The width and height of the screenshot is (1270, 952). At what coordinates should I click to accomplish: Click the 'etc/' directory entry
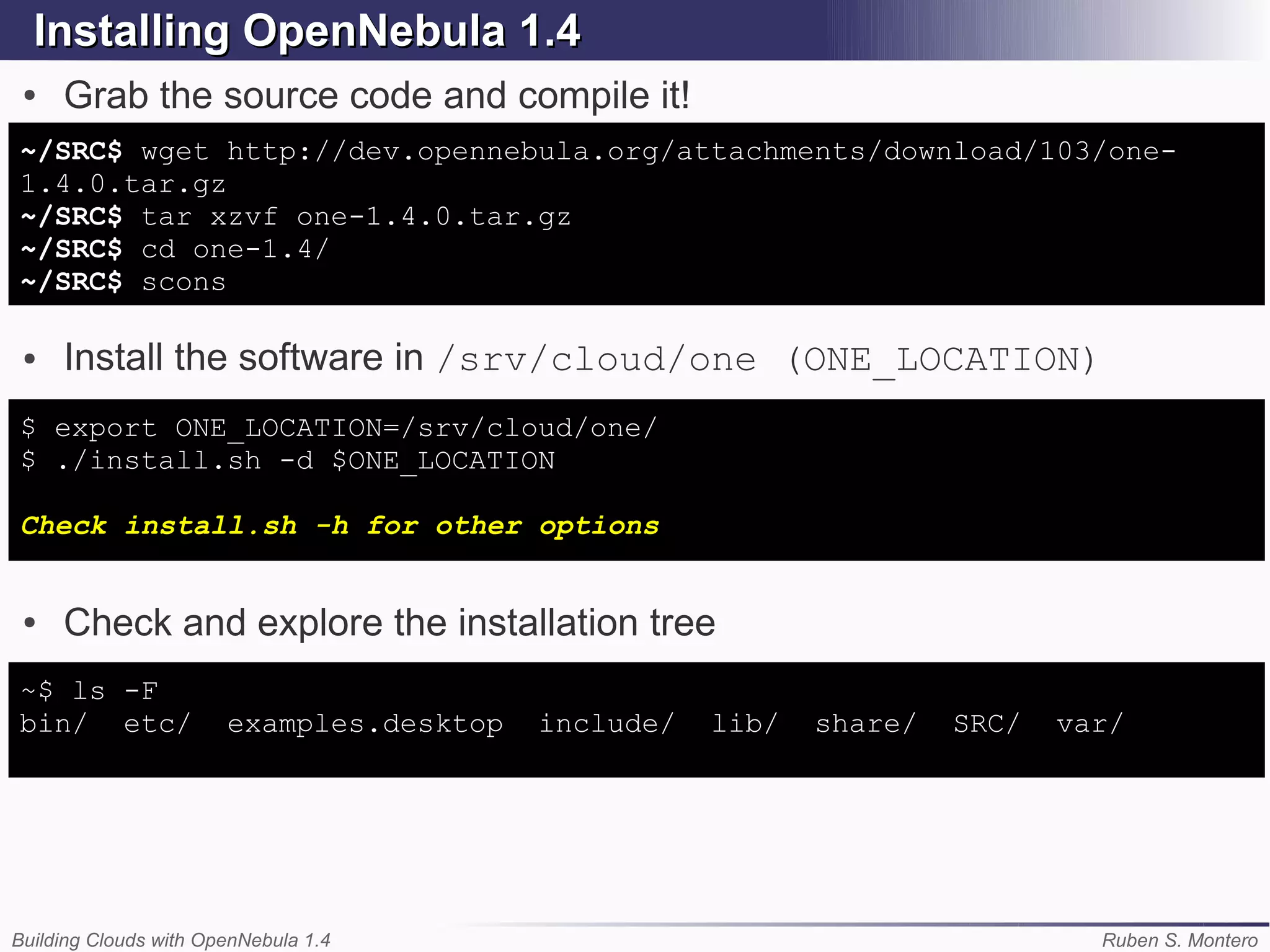157,724
